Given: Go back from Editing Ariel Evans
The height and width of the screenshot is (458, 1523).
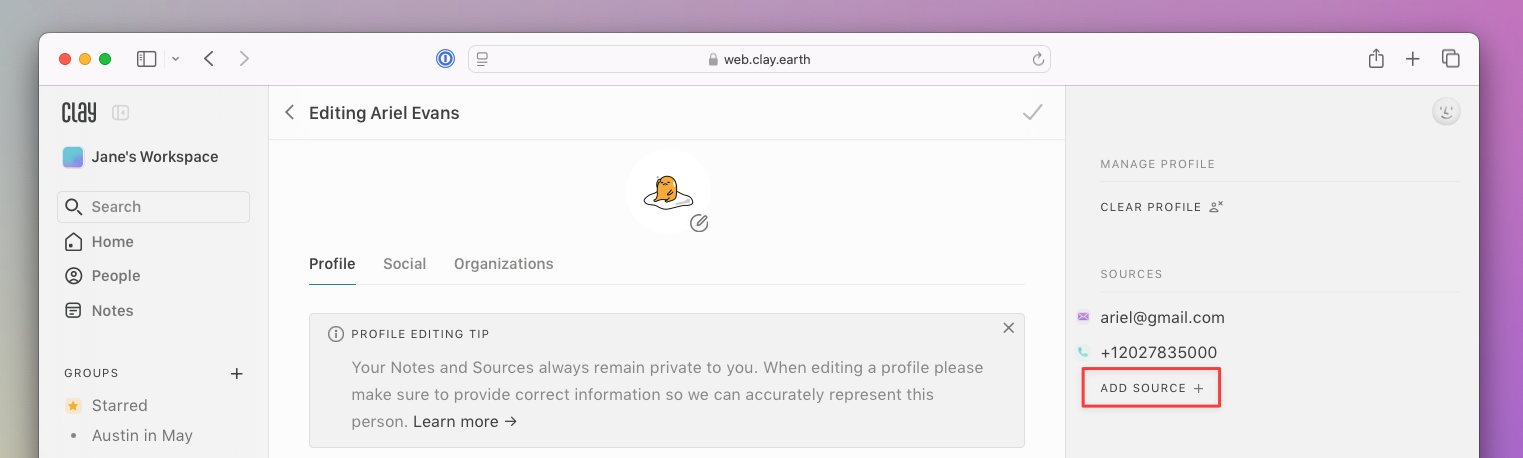Looking at the screenshot, I should click(290, 113).
